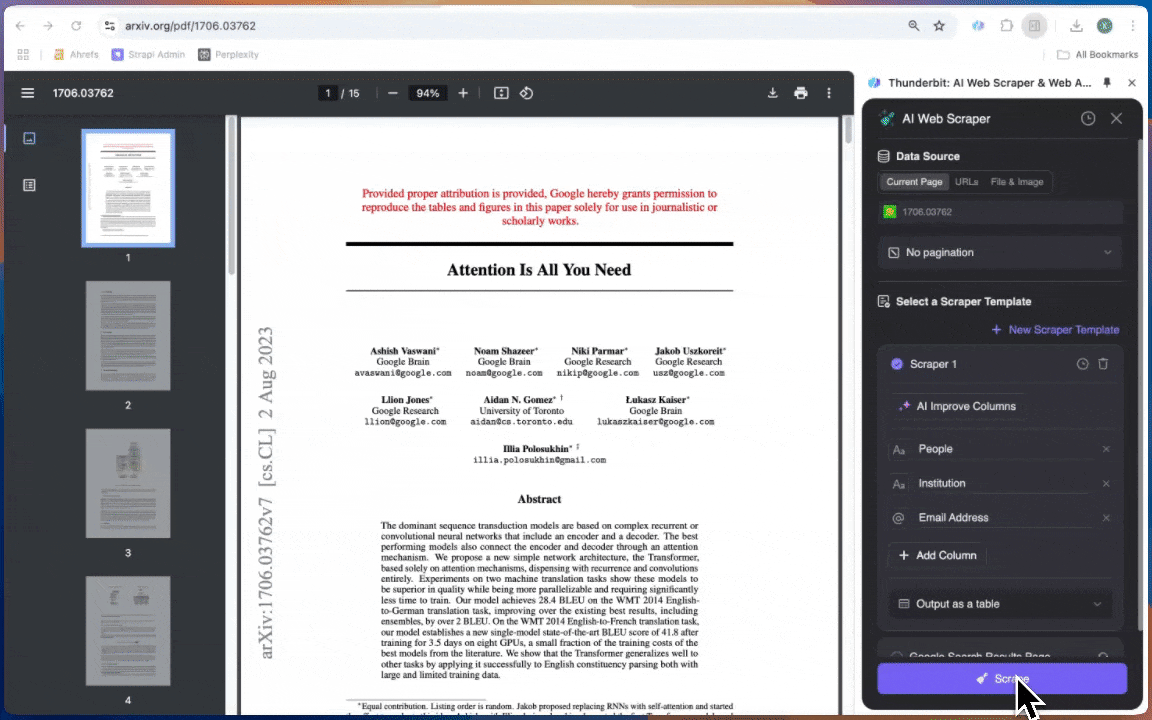Screen dimensions: 1152x720
Task: Click the browser address bar URL
Action: coord(190,26)
